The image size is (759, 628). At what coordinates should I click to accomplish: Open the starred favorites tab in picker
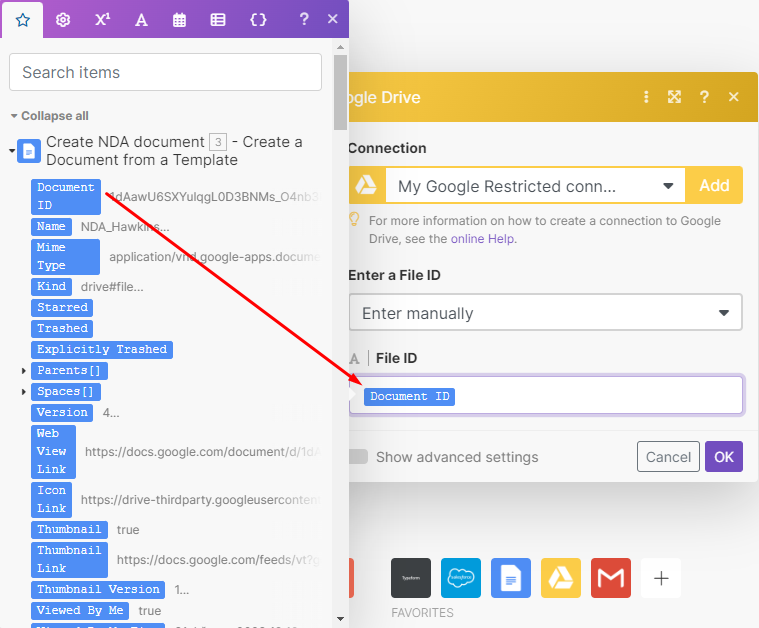[22, 20]
